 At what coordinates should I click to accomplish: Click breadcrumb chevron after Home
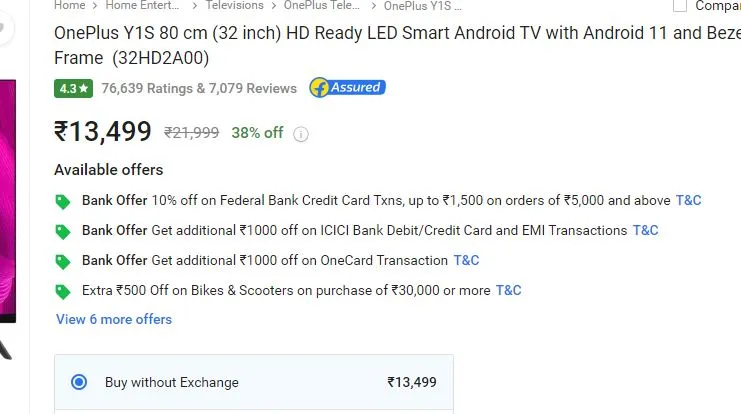(95, 6)
